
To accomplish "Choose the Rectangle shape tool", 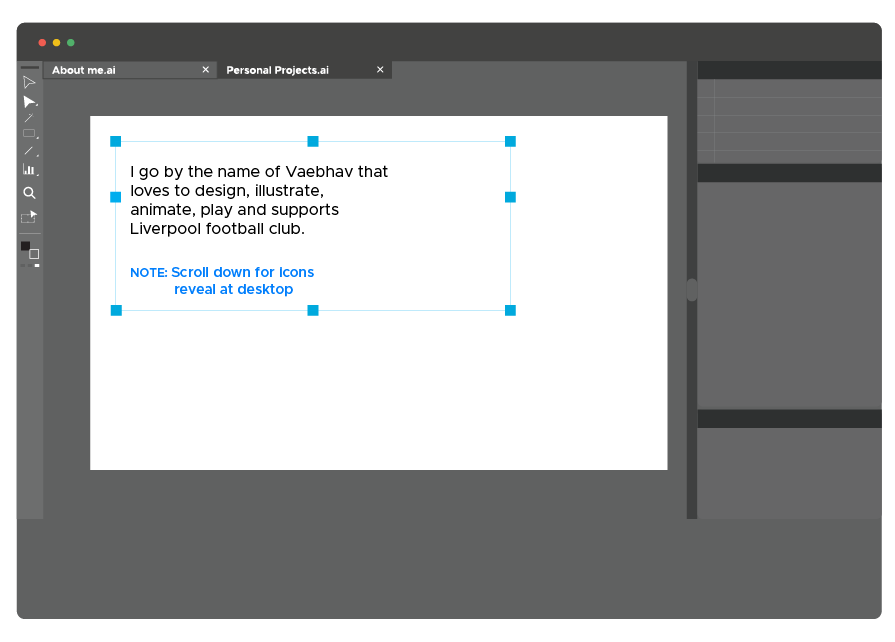I will click(x=29, y=134).
